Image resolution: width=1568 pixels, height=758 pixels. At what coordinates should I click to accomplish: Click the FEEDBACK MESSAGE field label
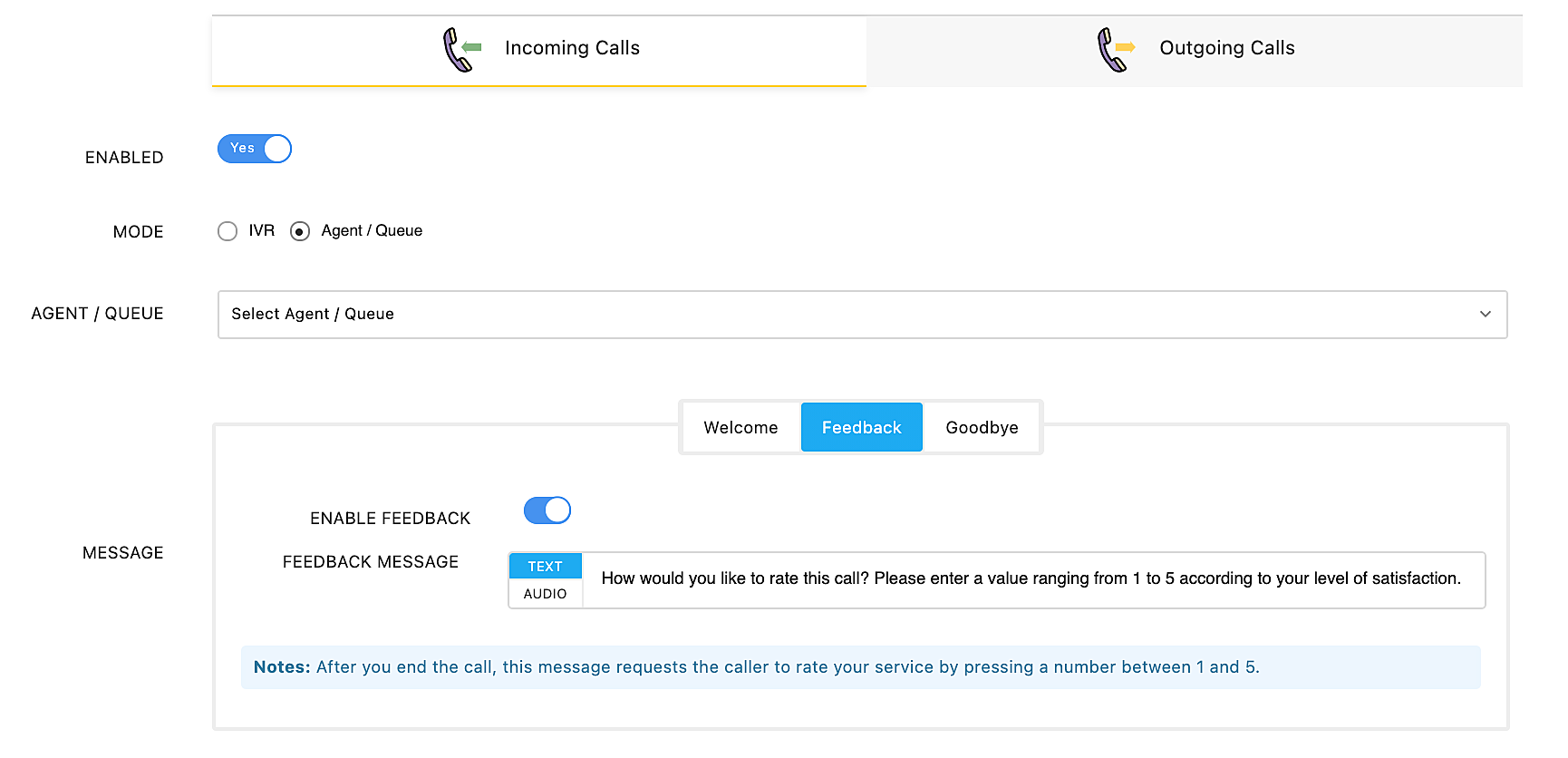tap(371, 562)
